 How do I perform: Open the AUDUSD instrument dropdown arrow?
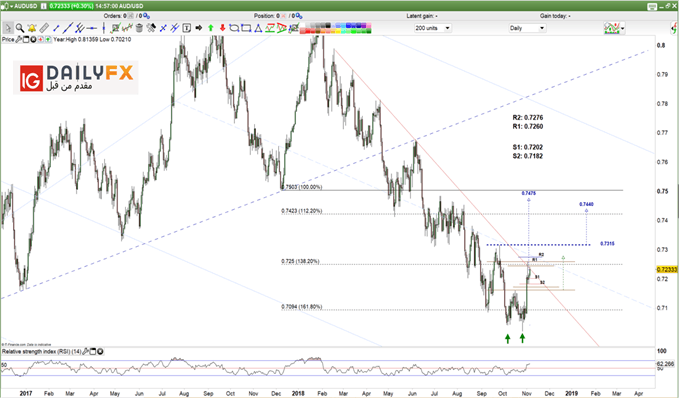12,6
